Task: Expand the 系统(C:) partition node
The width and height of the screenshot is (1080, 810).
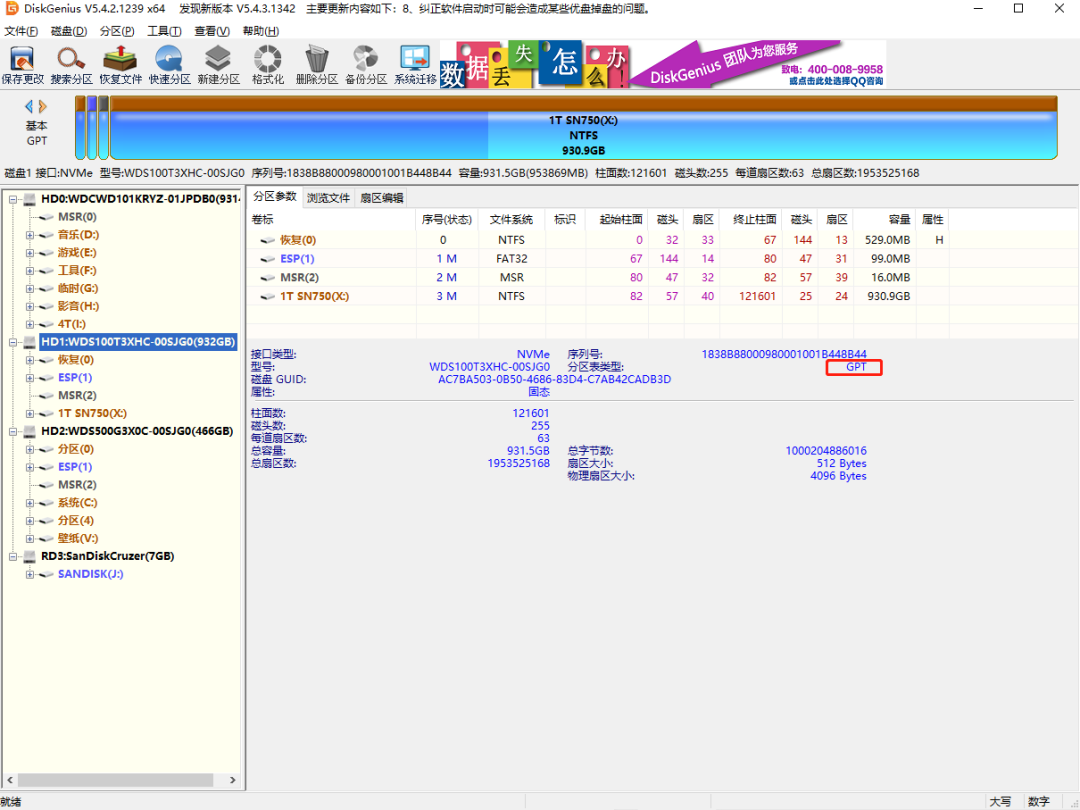Action: click(x=30, y=503)
